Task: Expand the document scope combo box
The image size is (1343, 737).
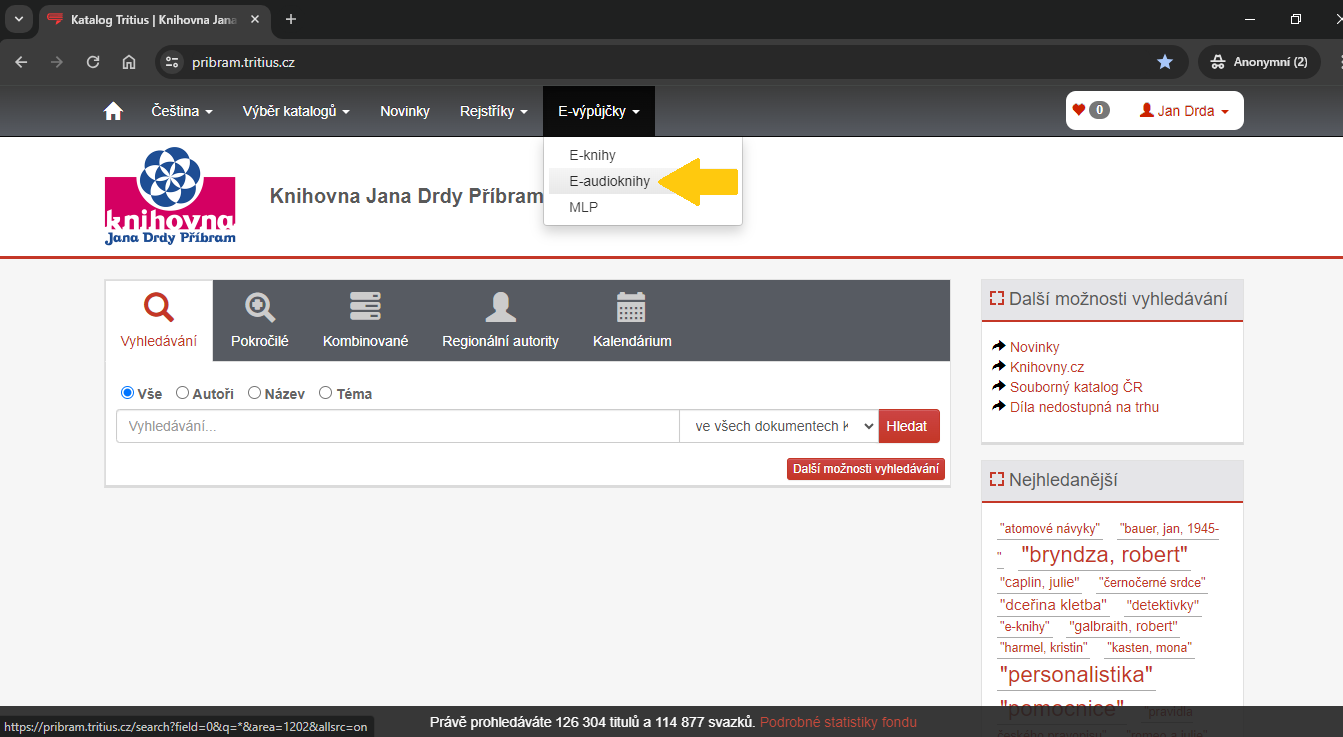Action: (x=778, y=426)
